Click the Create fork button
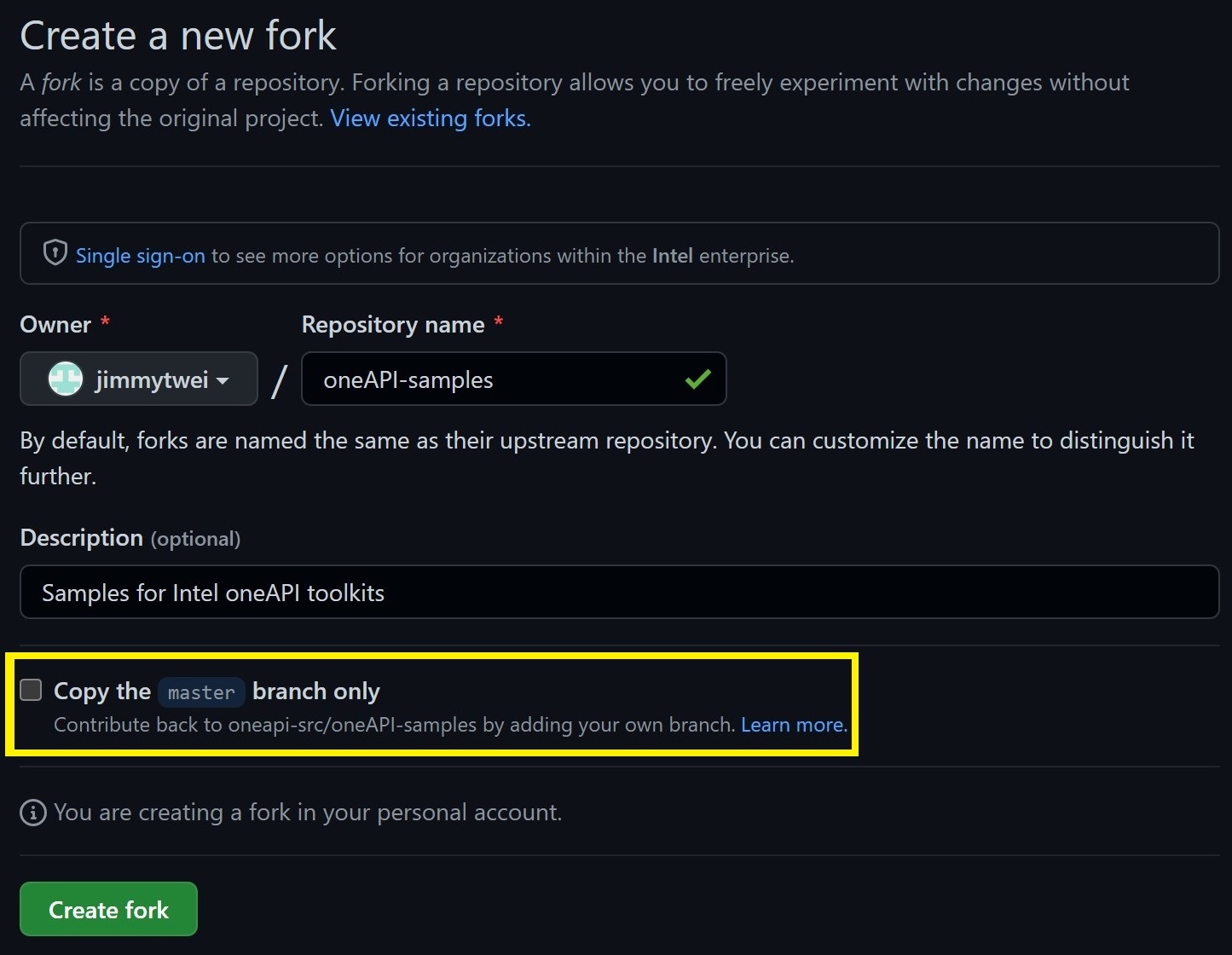Screen dimensions: 1232x955 108,909
